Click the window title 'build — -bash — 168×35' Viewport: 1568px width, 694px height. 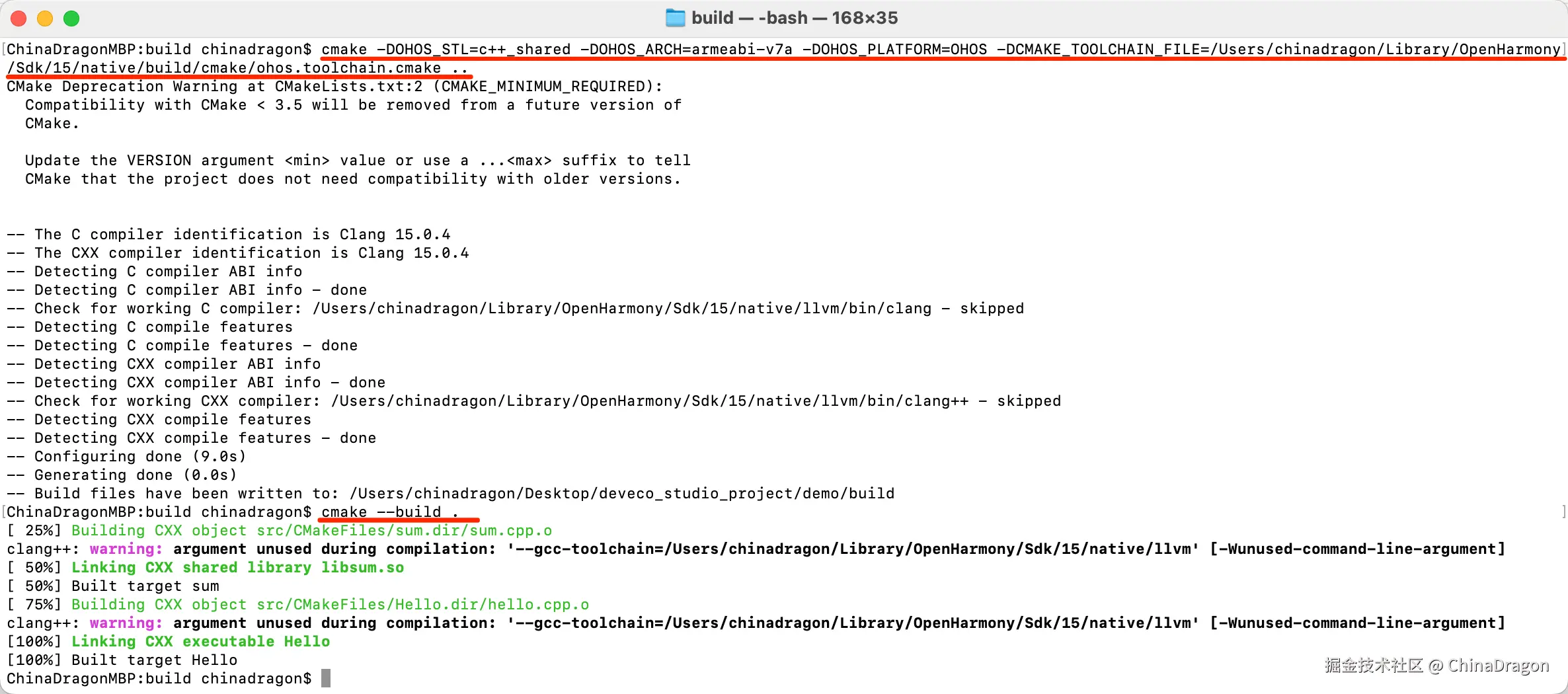[795, 18]
